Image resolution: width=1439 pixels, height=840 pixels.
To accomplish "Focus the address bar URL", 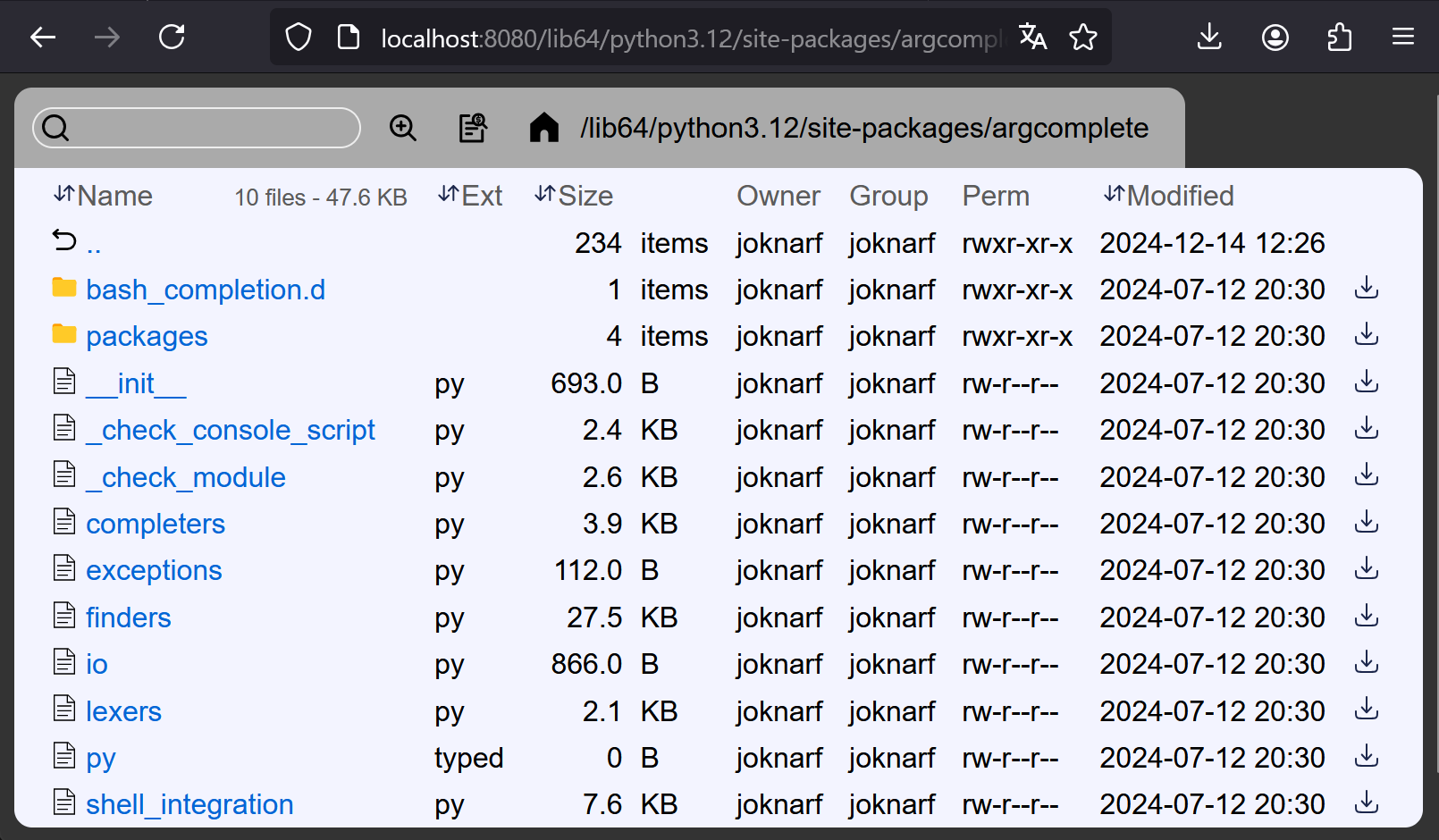I will tap(693, 38).
